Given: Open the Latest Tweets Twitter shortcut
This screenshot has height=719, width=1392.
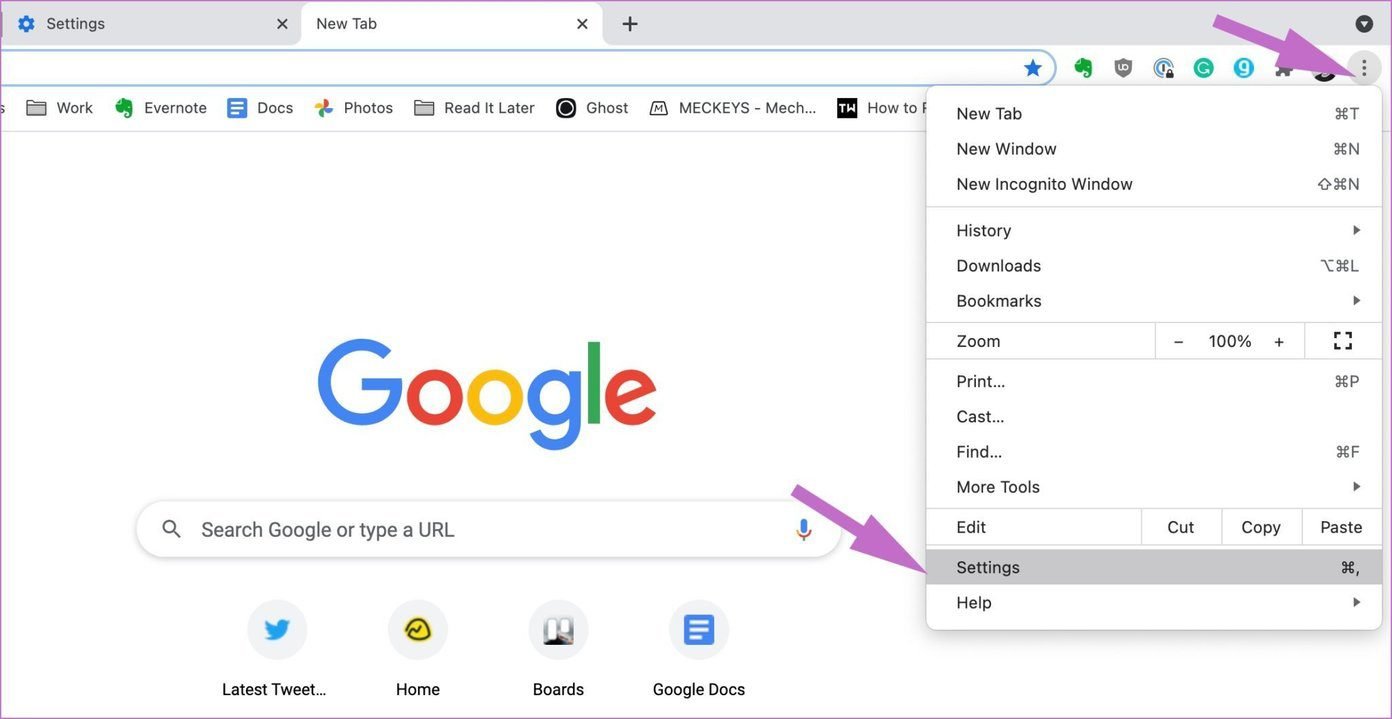Looking at the screenshot, I should point(277,648).
